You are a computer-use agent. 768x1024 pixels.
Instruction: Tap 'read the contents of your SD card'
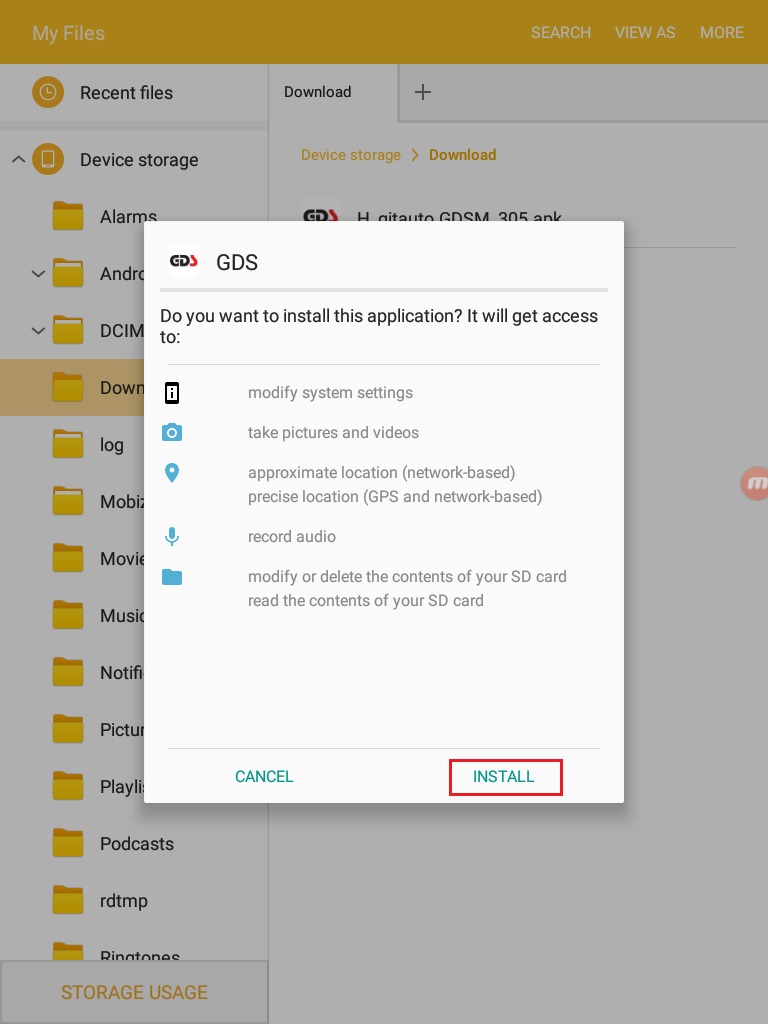pyautogui.click(x=366, y=600)
